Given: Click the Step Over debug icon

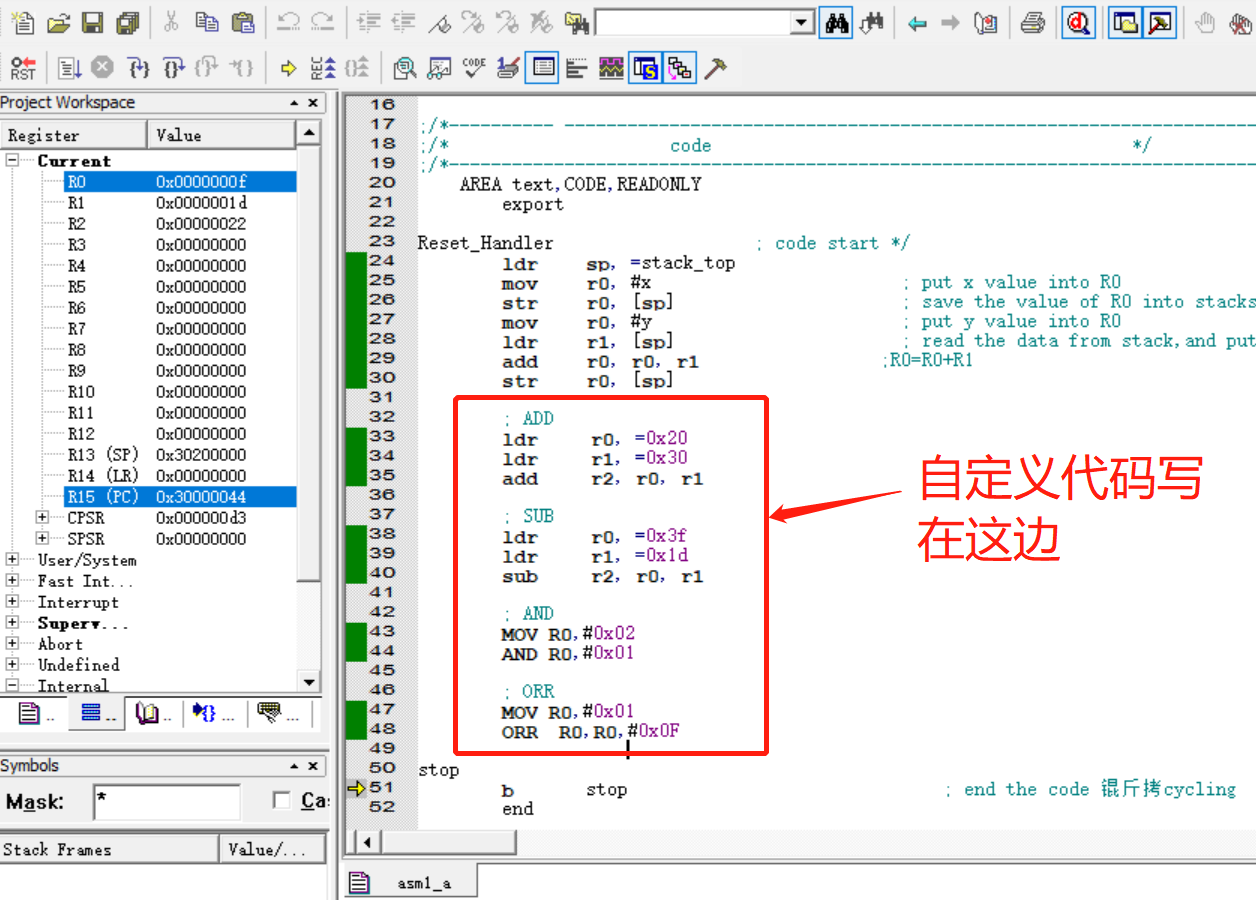Looking at the screenshot, I should [173, 68].
